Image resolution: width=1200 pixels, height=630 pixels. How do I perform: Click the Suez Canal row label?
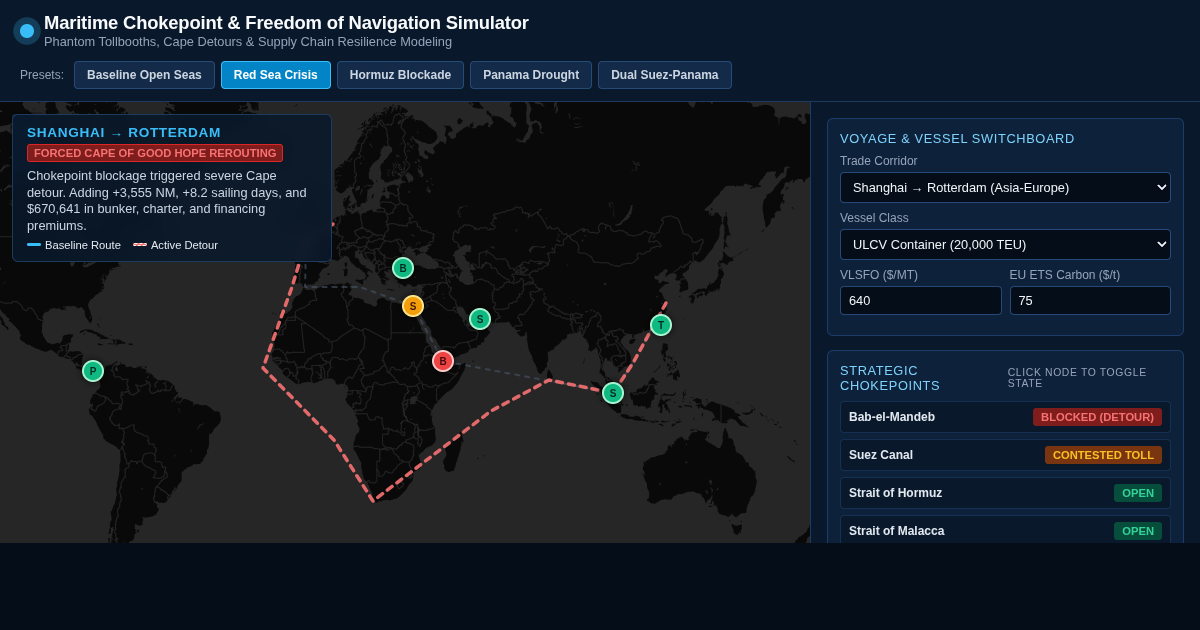click(x=881, y=455)
